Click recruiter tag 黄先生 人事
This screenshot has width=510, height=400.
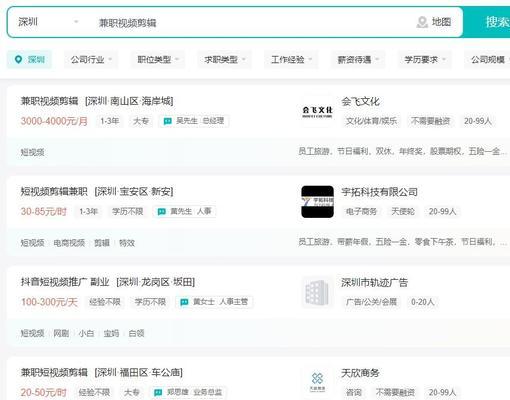pyautogui.click(x=185, y=211)
